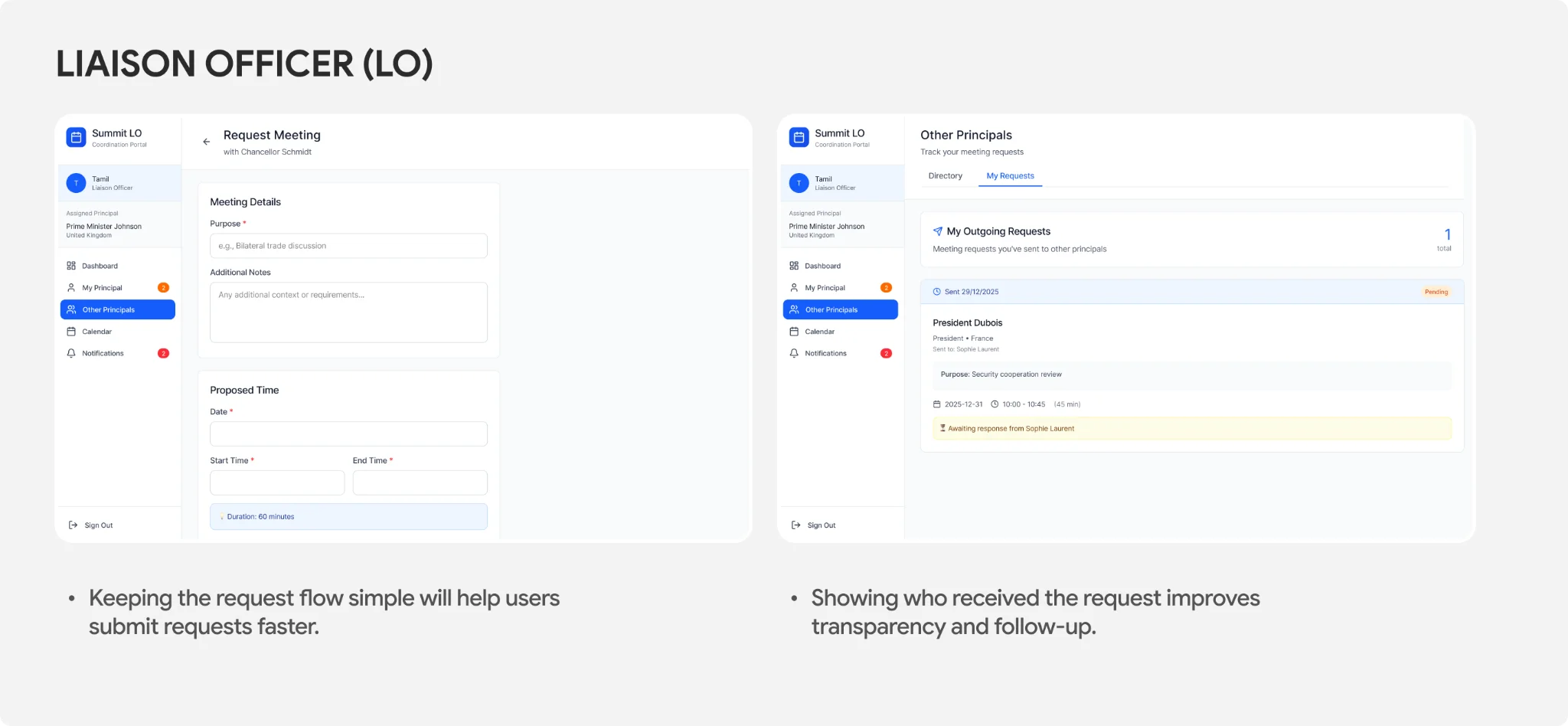This screenshot has height=726, width=1568.
Task: Click Prime Minister Johnson in left panel
Action: pyautogui.click(x=103, y=227)
